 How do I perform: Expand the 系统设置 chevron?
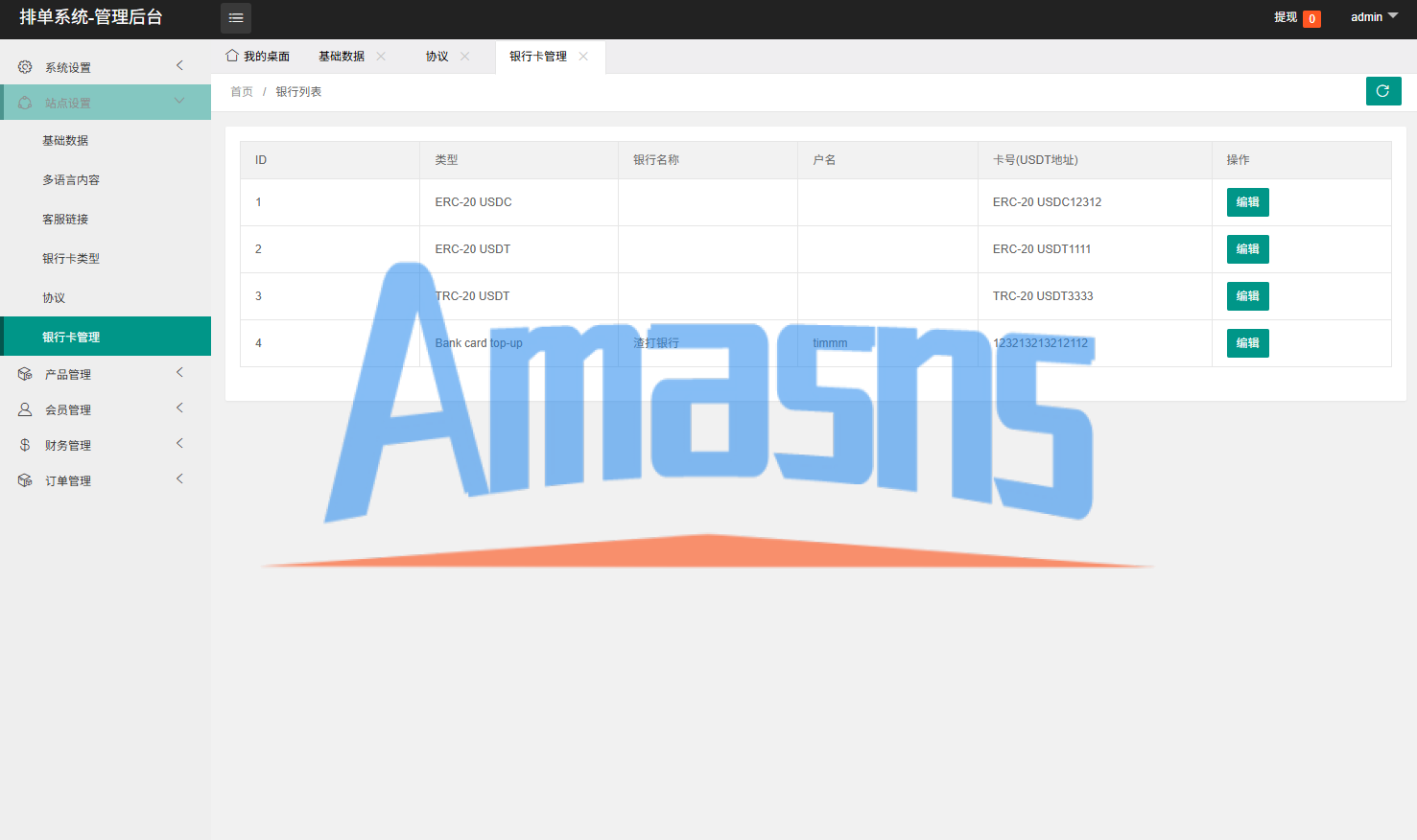pyautogui.click(x=179, y=65)
